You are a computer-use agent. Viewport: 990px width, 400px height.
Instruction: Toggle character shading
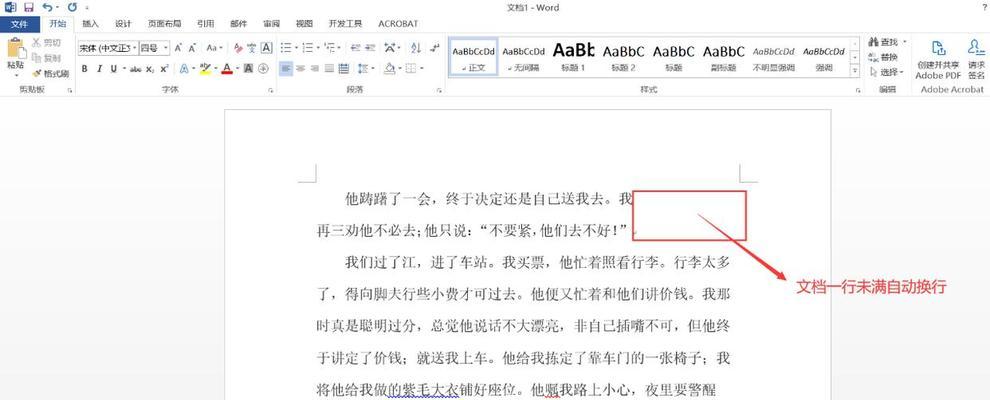point(249,68)
